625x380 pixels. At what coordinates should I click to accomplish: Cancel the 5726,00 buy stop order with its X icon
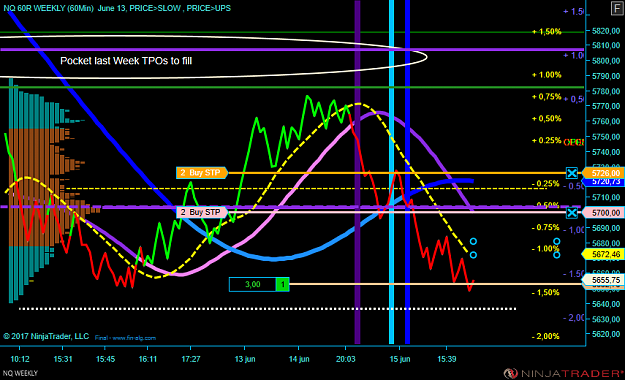tap(572, 173)
